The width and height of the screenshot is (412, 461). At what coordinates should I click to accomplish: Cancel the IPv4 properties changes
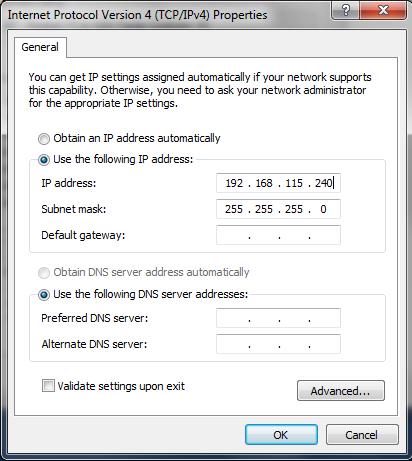coord(362,435)
